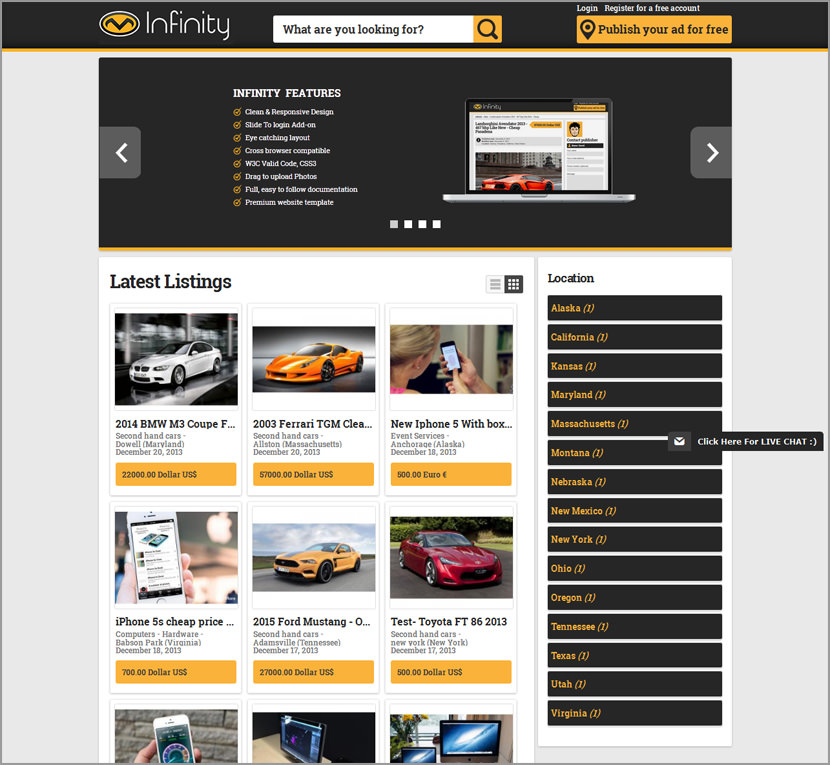Open 2014 BMW M3 Coupe thumbnail
Viewport: 830px width, 765px height.
pyautogui.click(x=176, y=359)
